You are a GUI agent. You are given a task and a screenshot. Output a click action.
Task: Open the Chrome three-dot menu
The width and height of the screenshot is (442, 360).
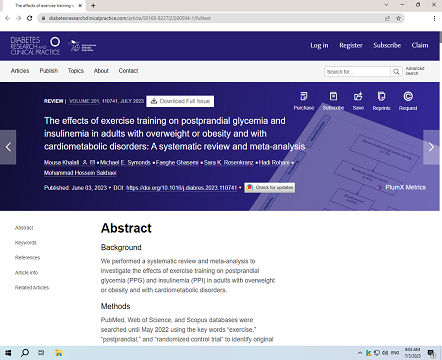point(434,18)
